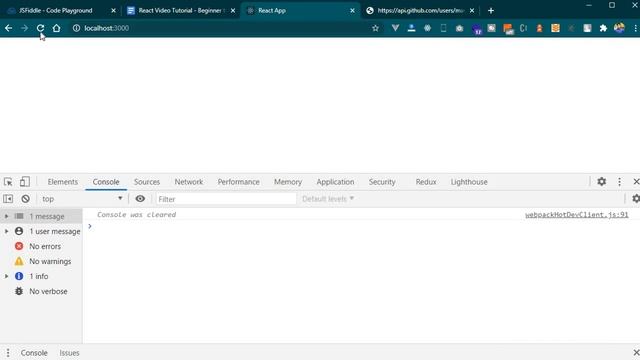Open the Elements panel
This screenshot has width=640, height=360.
coord(62,182)
